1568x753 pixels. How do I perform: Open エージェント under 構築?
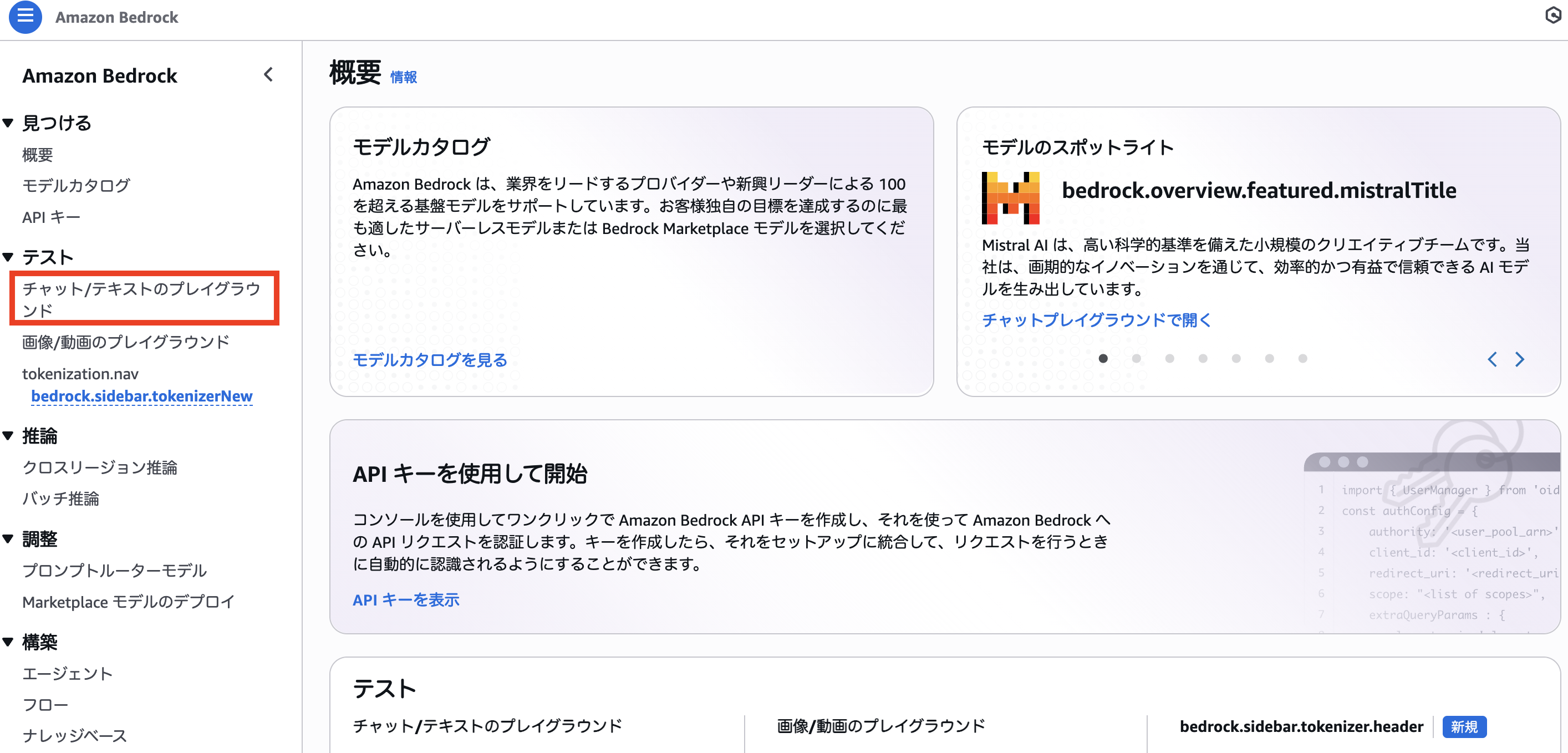click(67, 673)
